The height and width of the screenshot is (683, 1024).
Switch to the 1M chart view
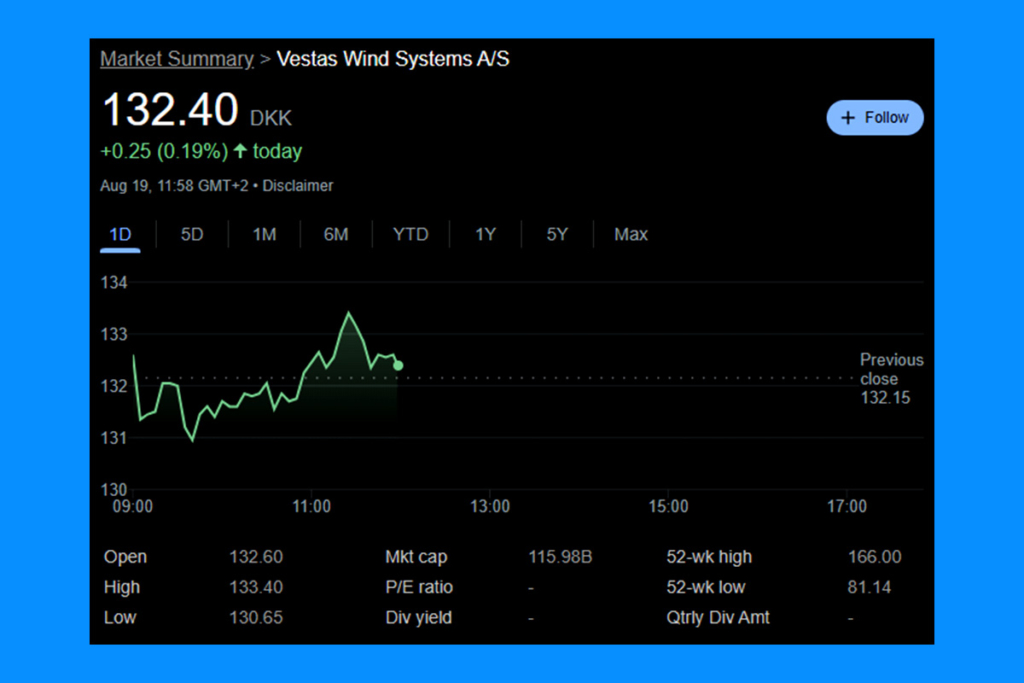click(x=264, y=234)
